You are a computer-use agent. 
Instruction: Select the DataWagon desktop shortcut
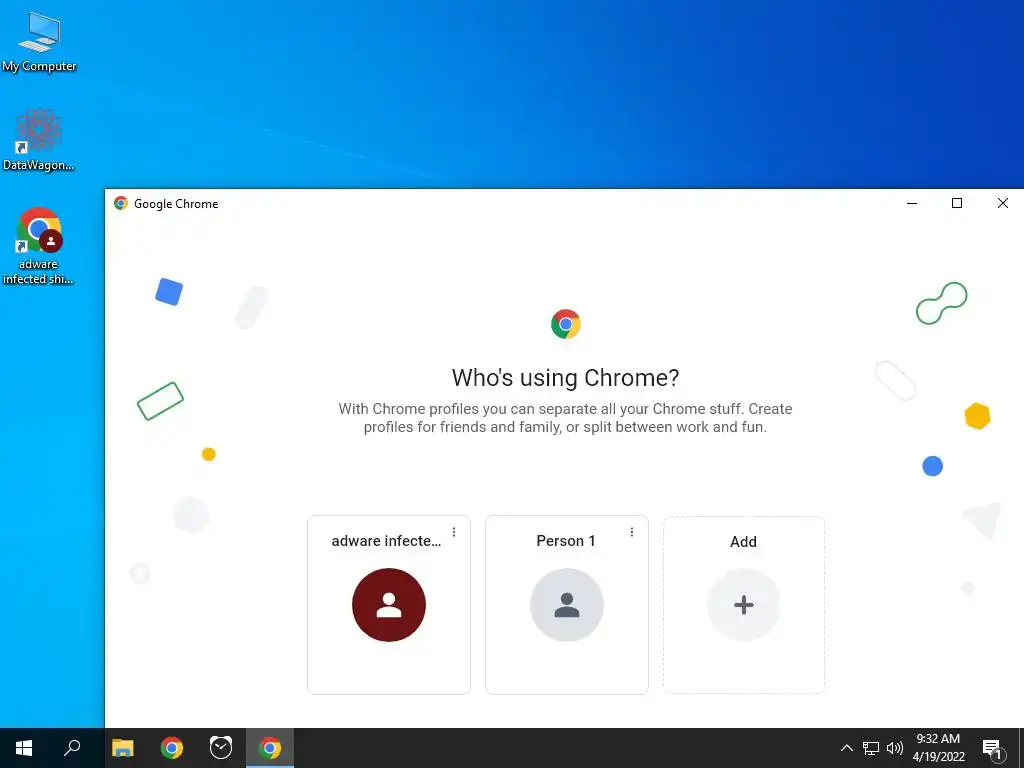tap(39, 140)
